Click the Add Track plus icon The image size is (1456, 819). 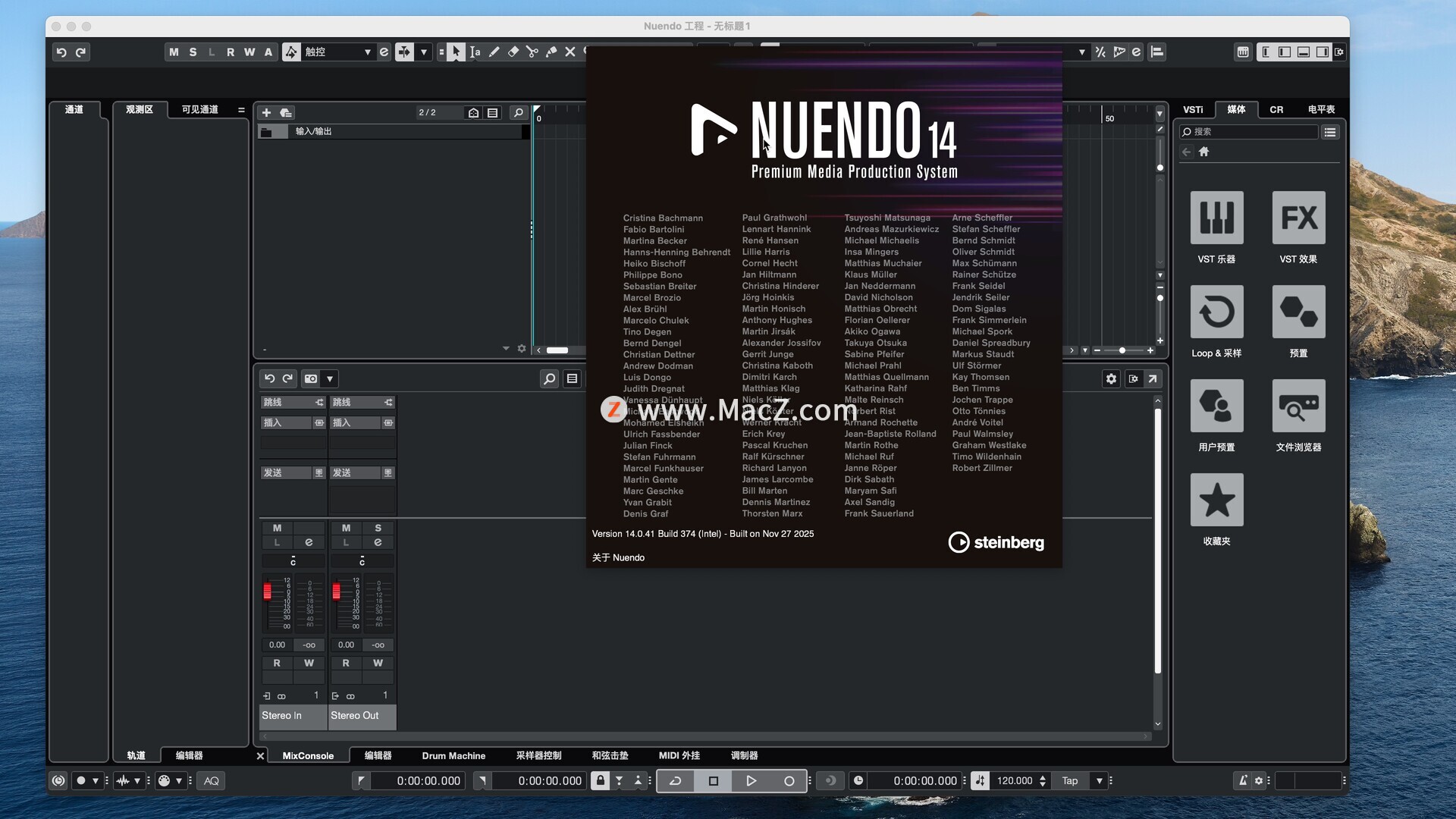pos(266,112)
